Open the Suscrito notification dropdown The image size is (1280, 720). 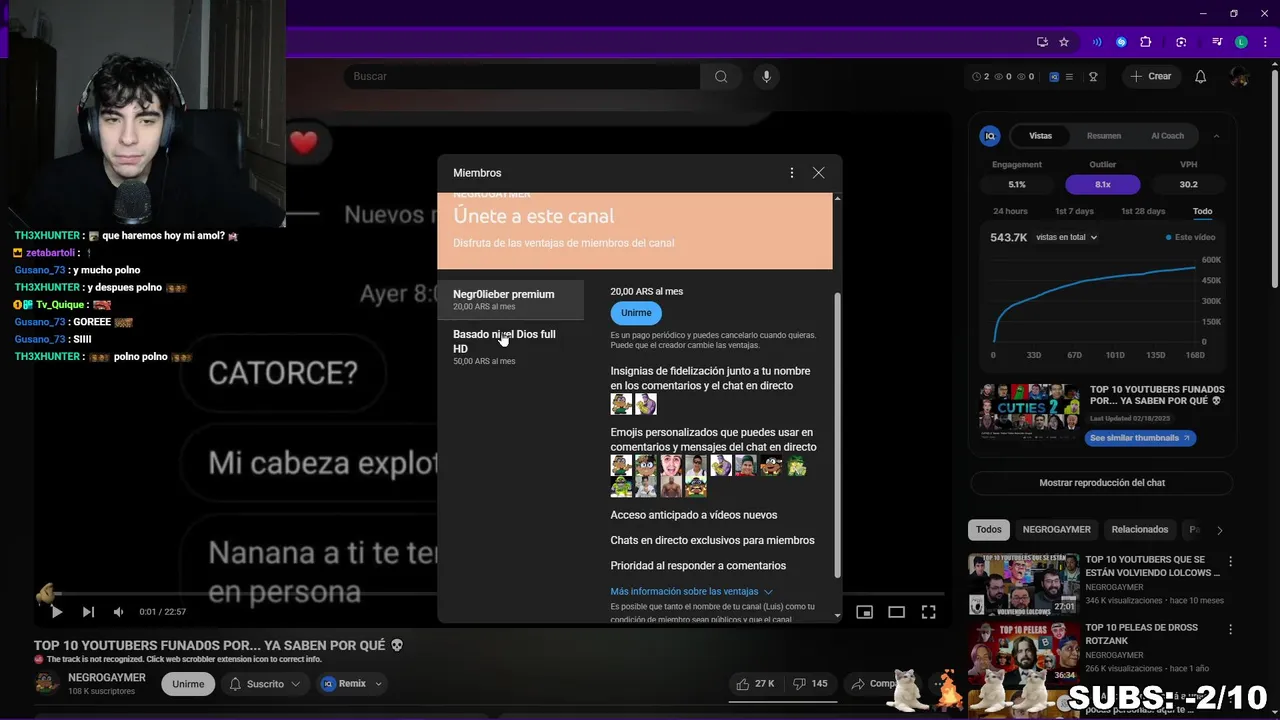coord(265,684)
